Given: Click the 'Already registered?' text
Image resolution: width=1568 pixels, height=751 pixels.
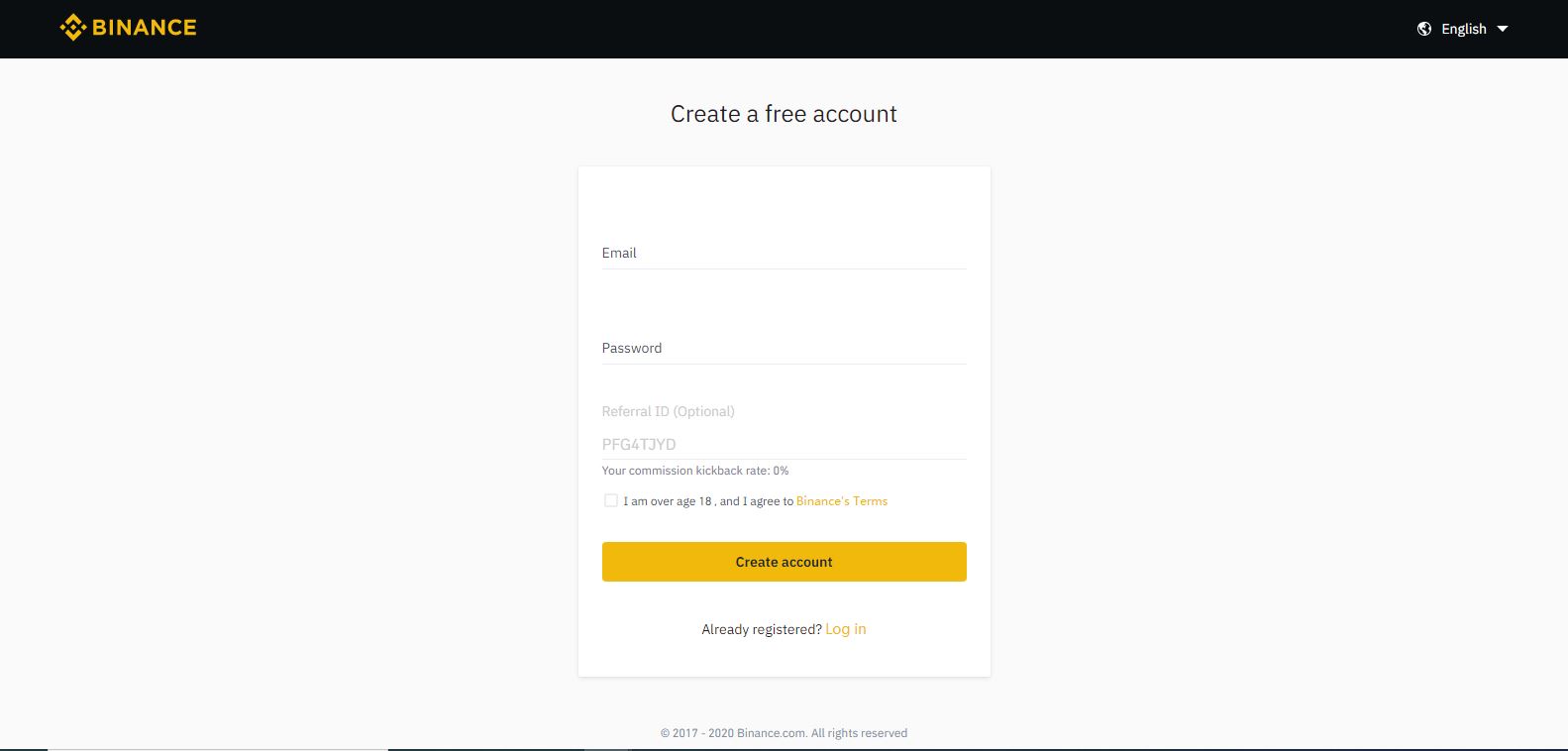Looking at the screenshot, I should pos(762,629).
